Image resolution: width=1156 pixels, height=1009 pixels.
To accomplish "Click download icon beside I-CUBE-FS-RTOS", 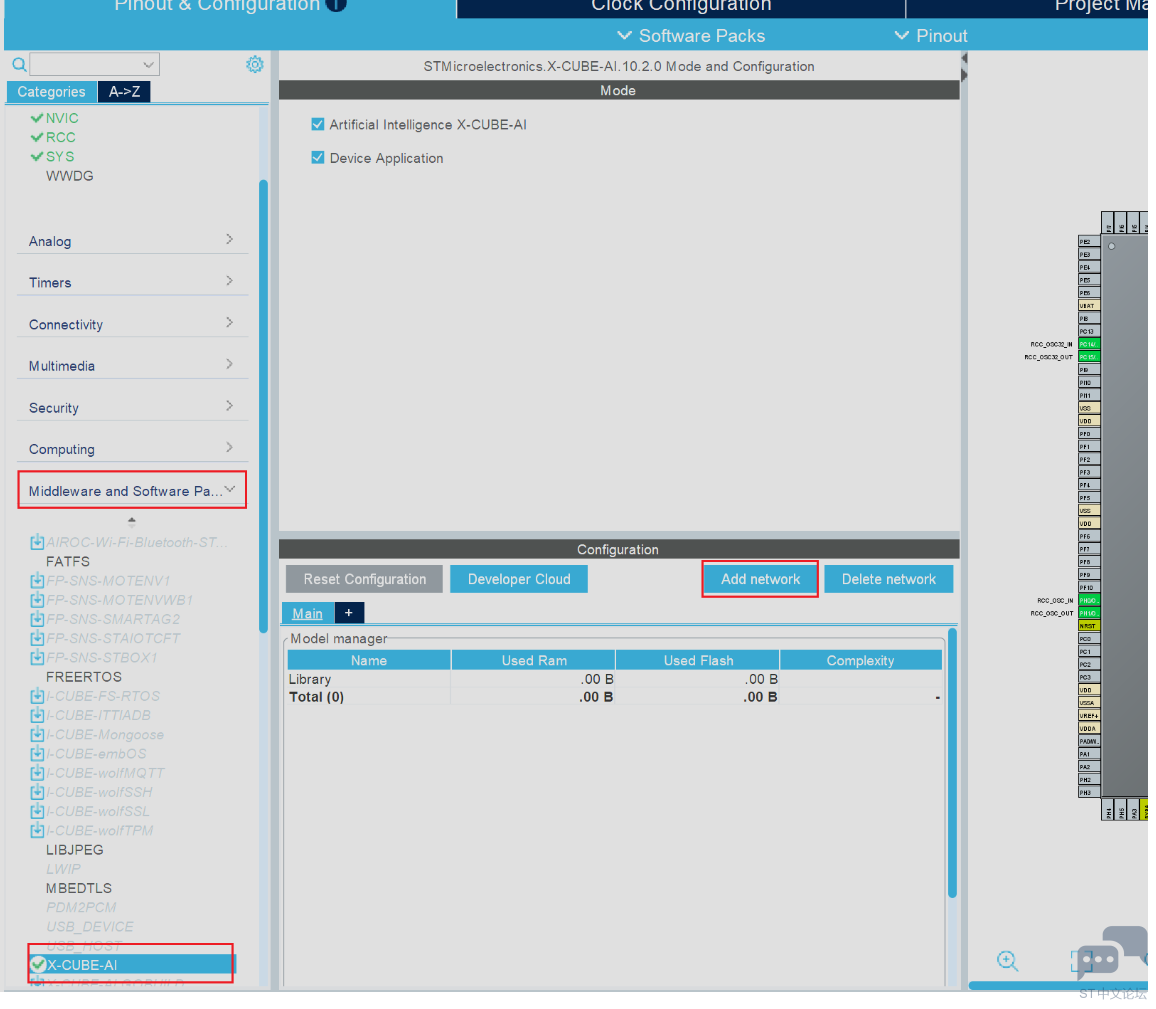I will [37, 696].
